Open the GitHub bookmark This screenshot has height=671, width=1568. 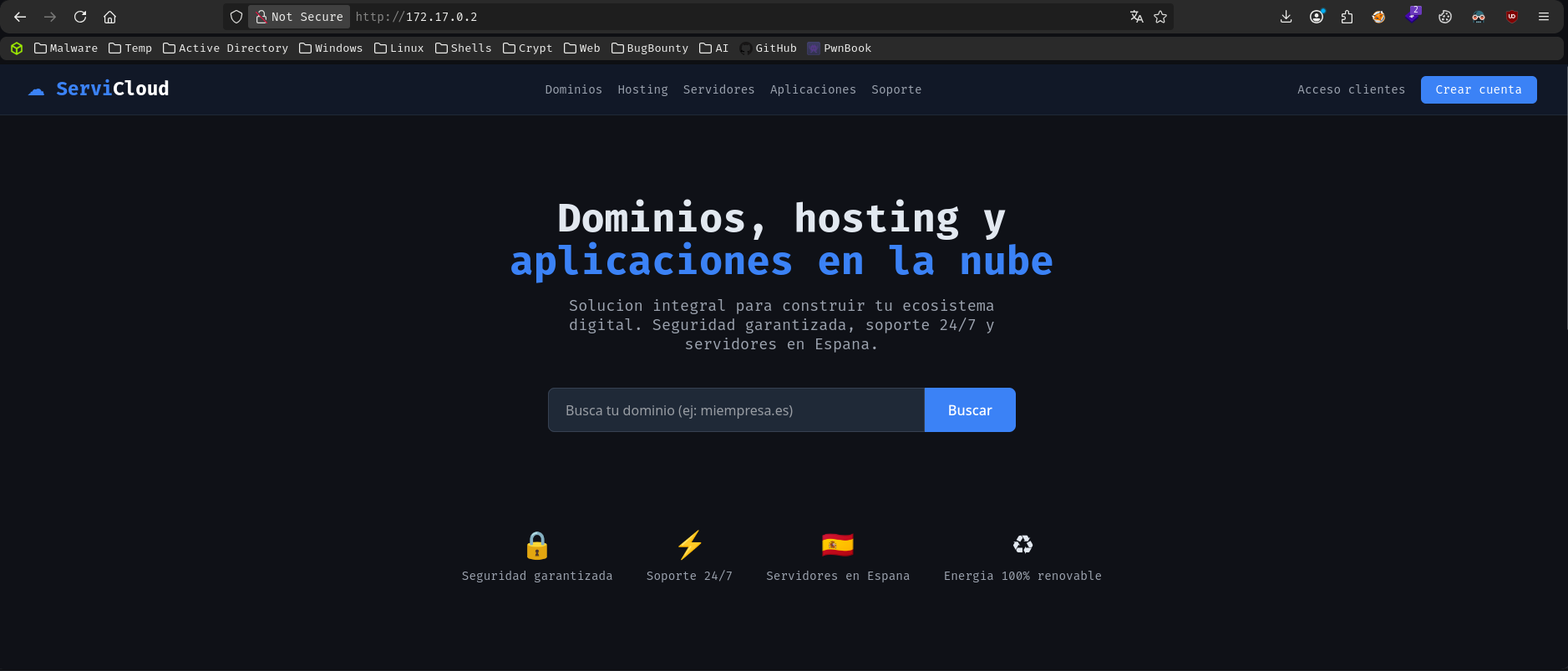click(x=769, y=48)
